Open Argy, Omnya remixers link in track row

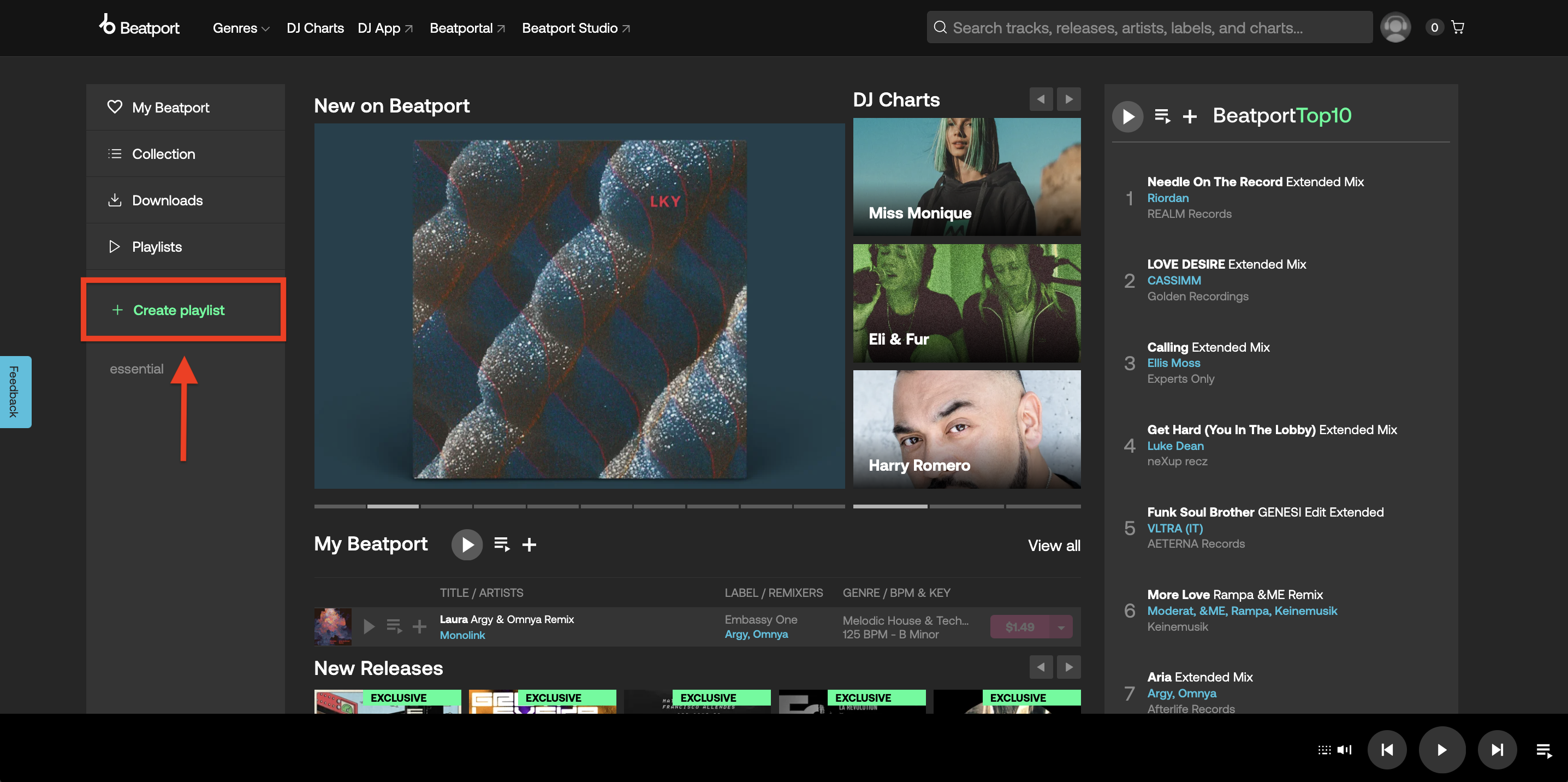756,634
